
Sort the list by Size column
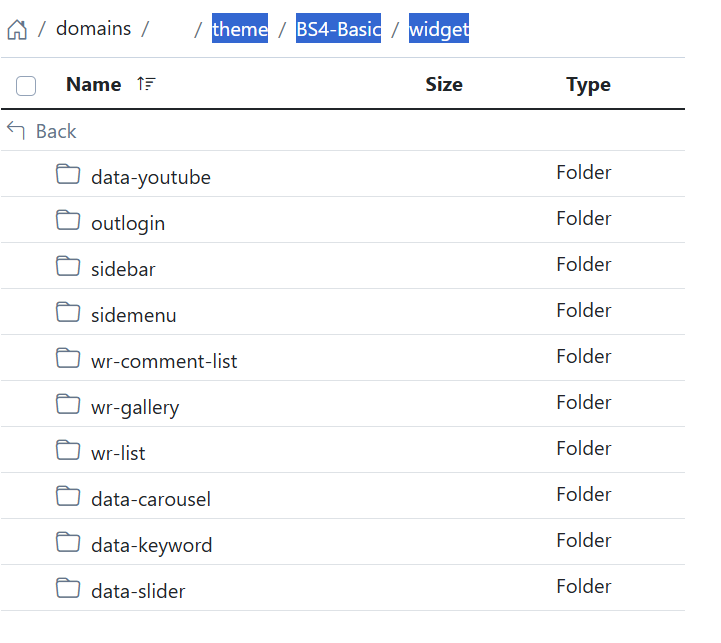coord(443,84)
